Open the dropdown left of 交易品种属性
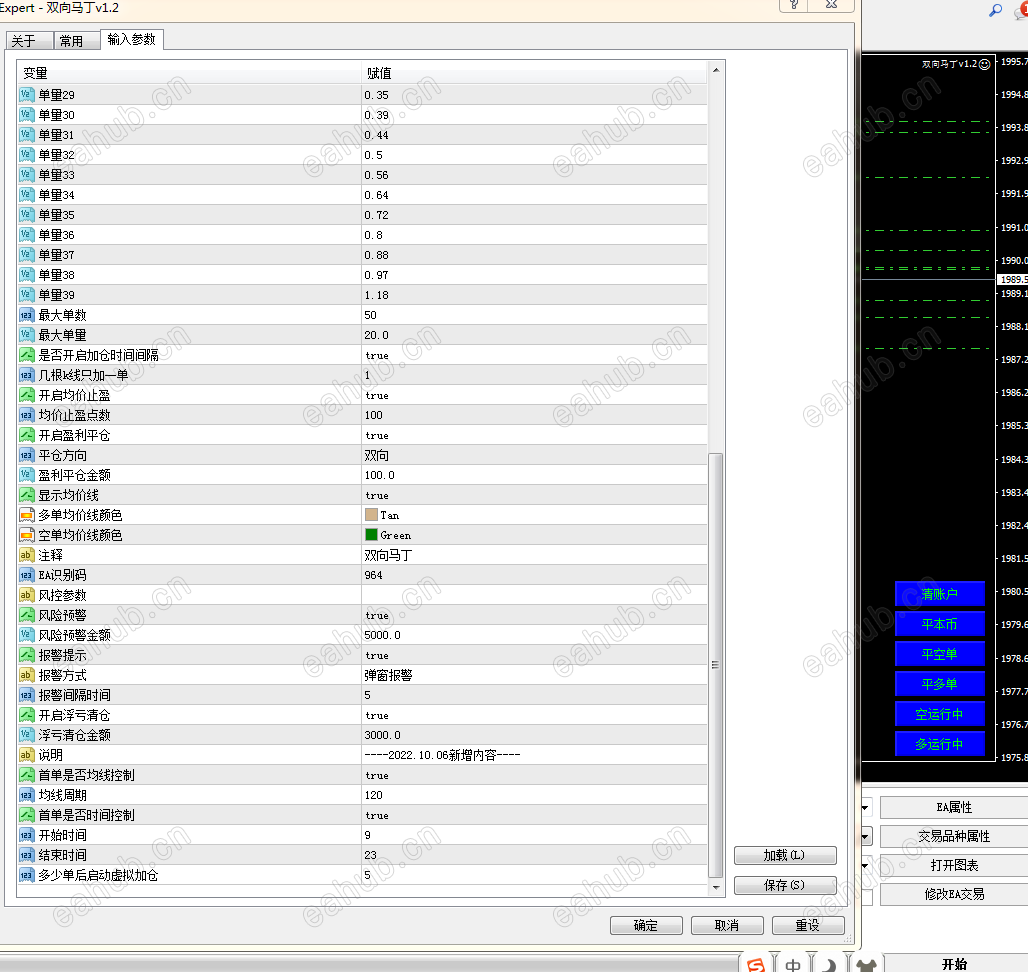 (865, 836)
